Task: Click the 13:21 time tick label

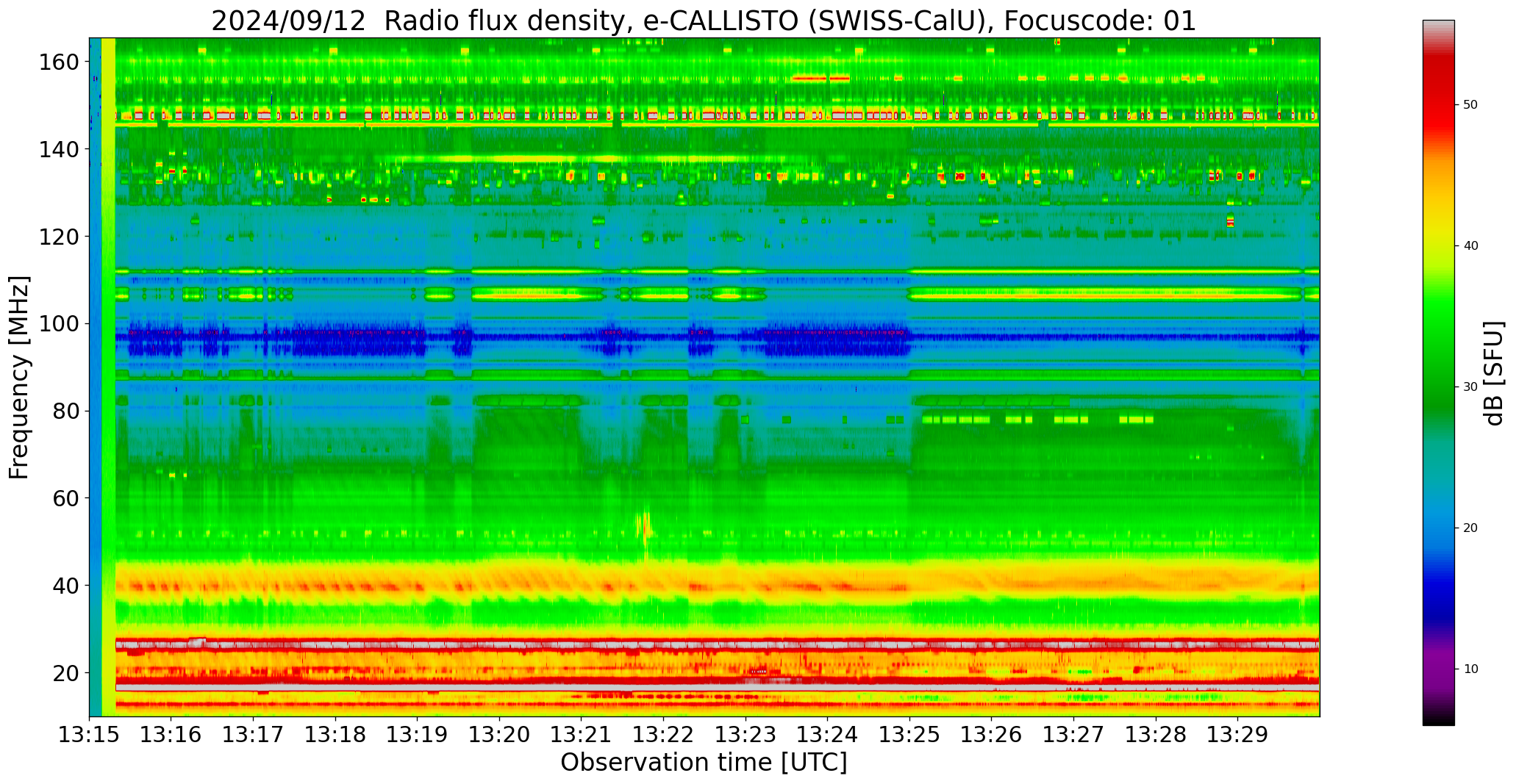Action: [582, 734]
